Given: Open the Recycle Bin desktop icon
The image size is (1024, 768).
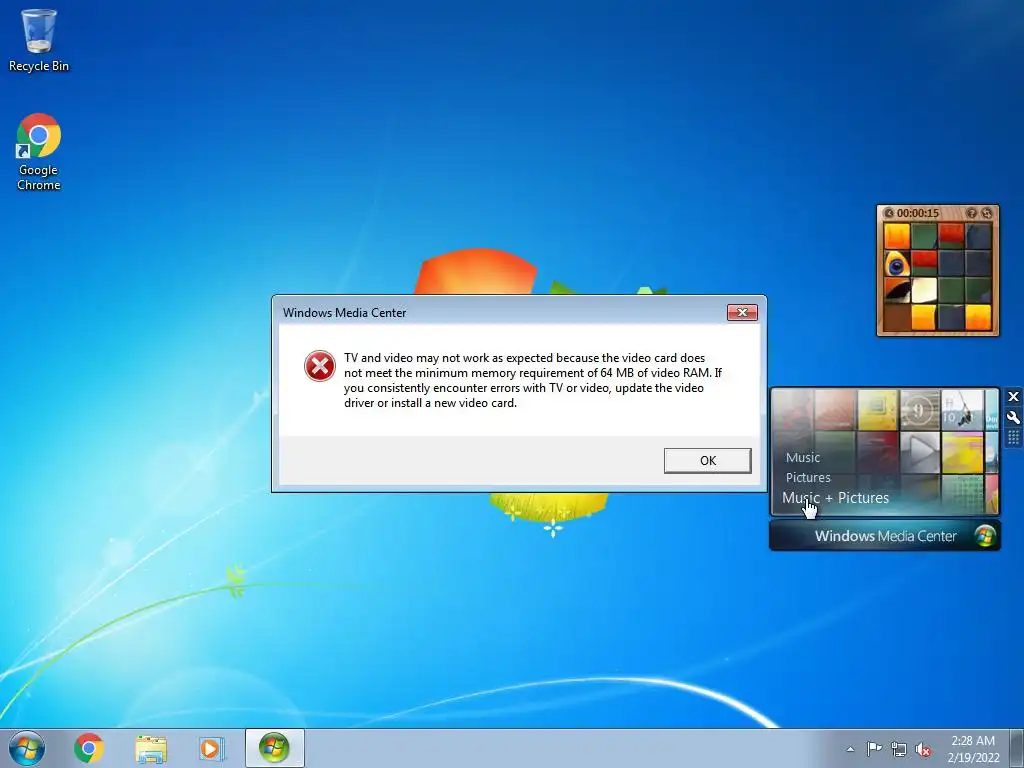Looking at the screenshot, I should 39,40.
